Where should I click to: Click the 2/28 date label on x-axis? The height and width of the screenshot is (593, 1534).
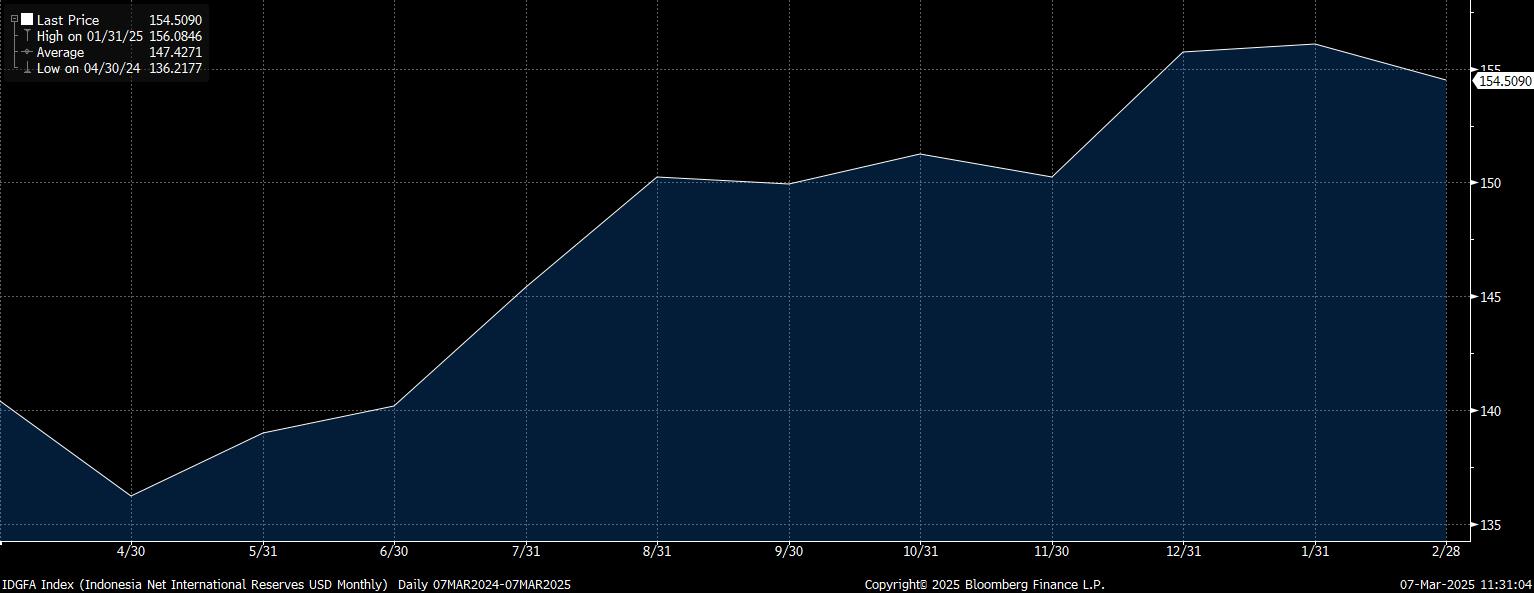click(x=1446, y=551)
